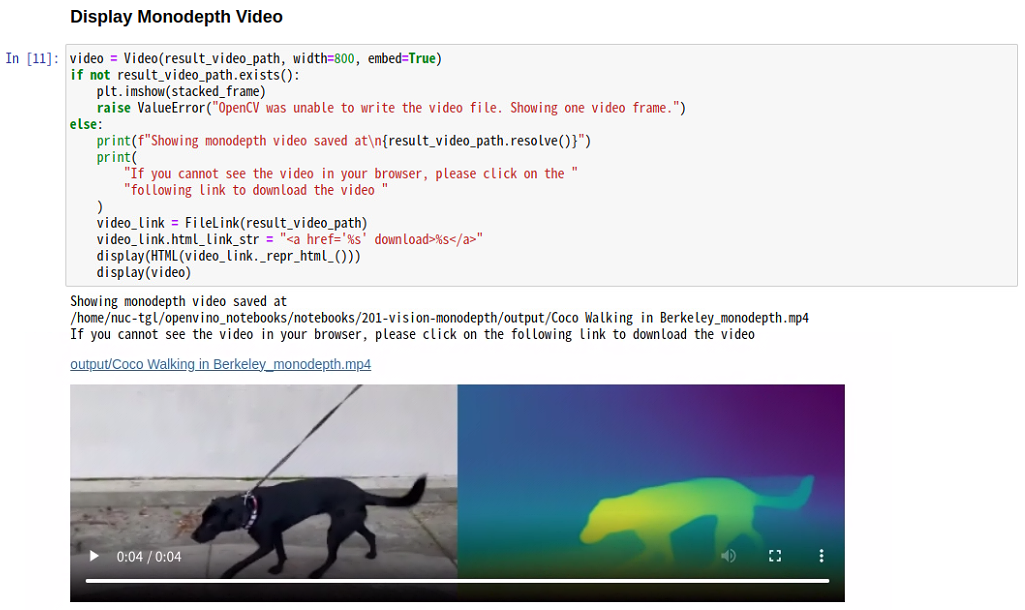The height and width of the screenshot is (610, 1025).
Task: Click the display(HTML(...)) code line
Action: 228,255
